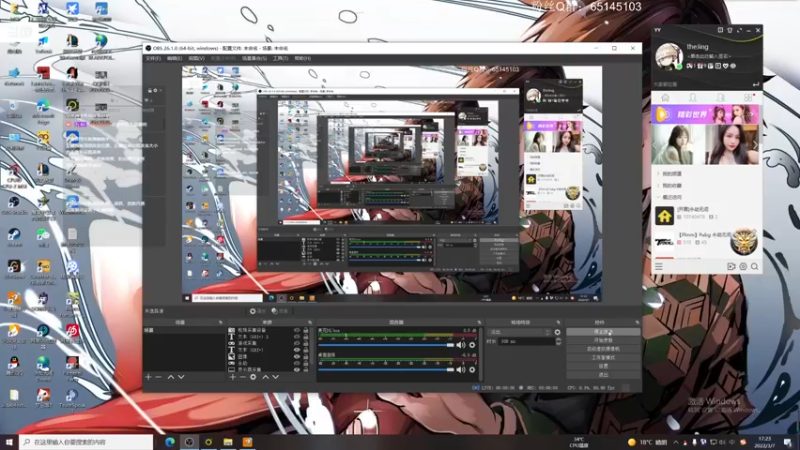The height and width of the screenshot is (450, 800).
Task: Toggle visibility of 显示器采集 source
Action: pos(296,369)
